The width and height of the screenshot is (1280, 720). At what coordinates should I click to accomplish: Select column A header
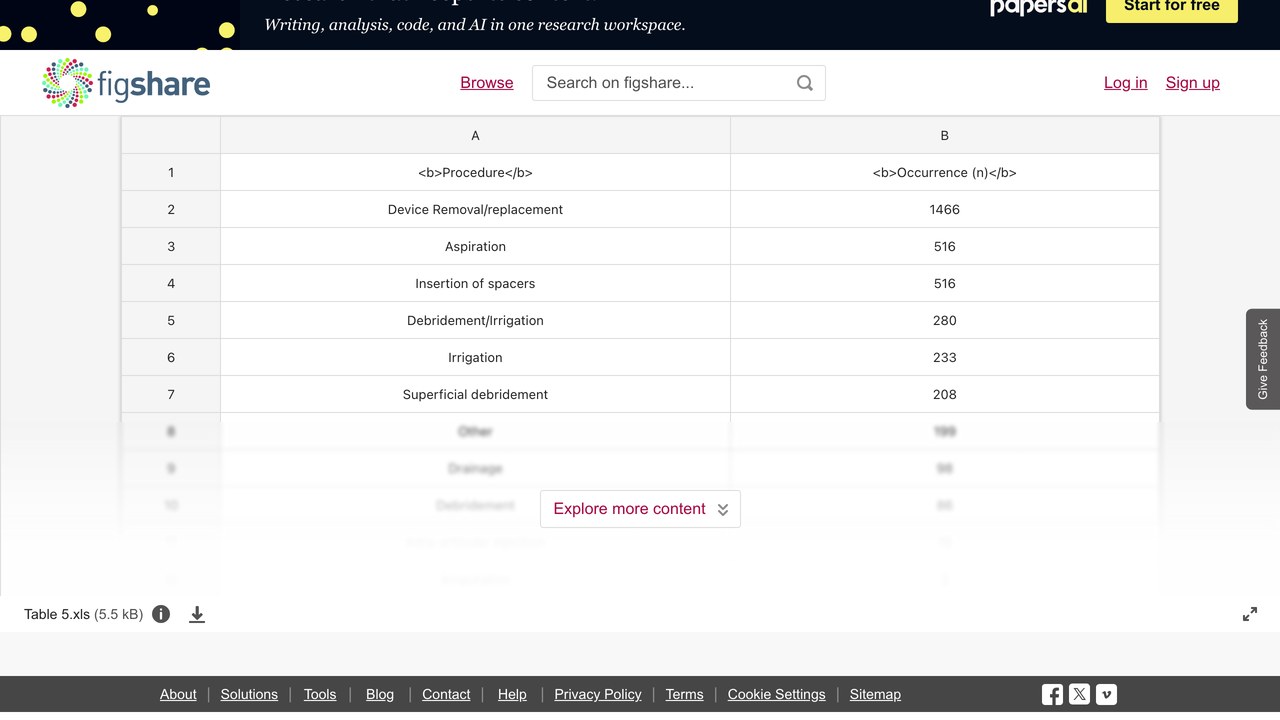click(x=475, y=135)
